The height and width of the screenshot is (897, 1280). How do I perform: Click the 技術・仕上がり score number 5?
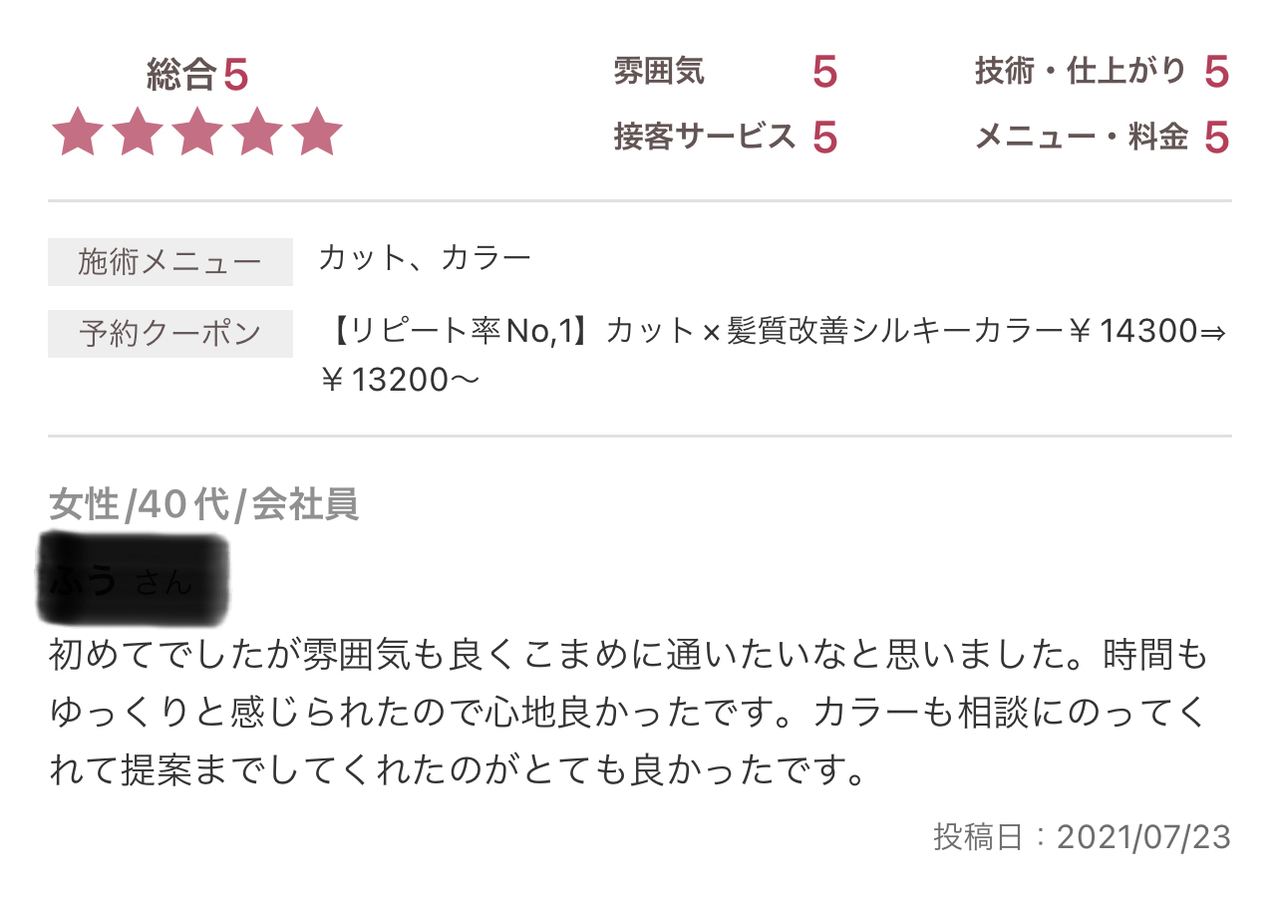coord(1216,72)
